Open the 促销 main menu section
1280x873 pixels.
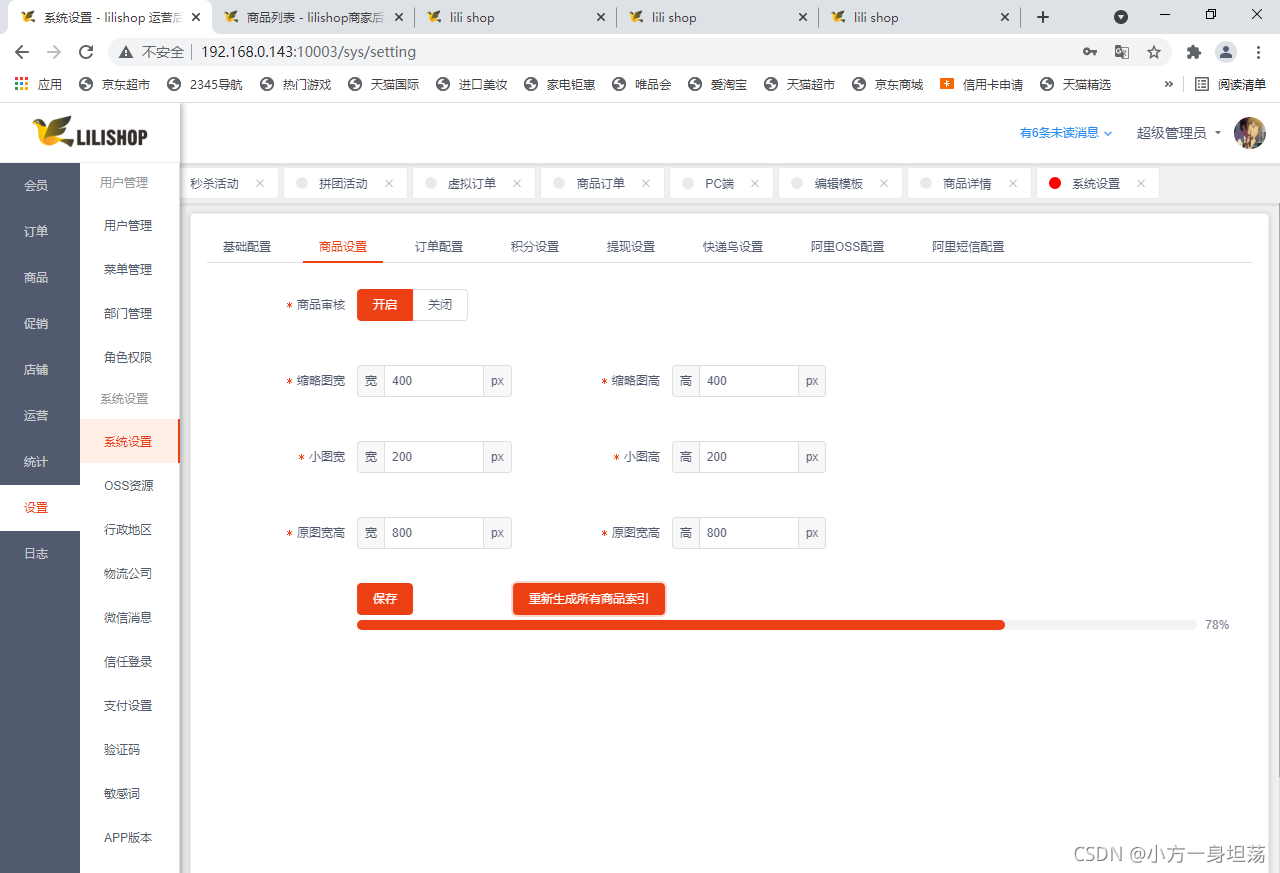[40, 323]
